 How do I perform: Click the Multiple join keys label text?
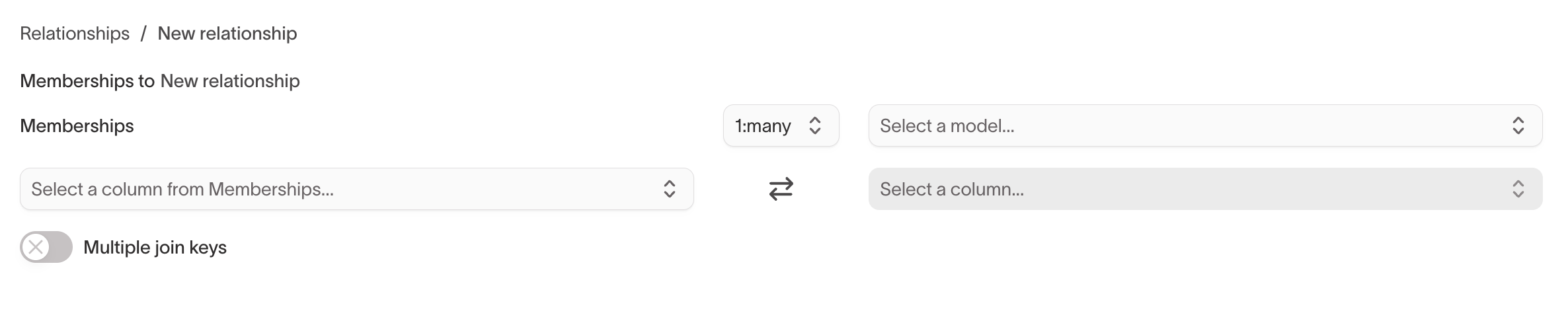(x=155, y=248)
